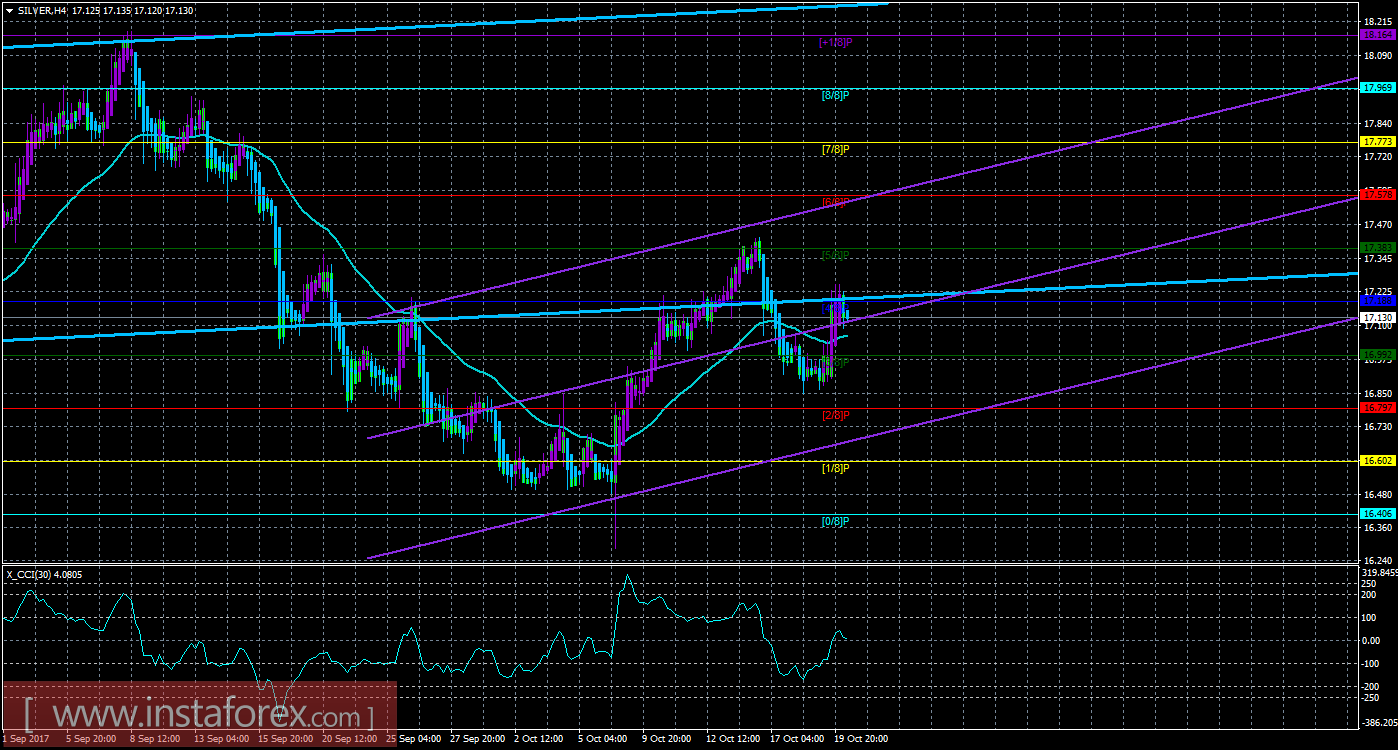
Task: Click the [8/8]P Murray level label
Action: click(x=835, y=95)
